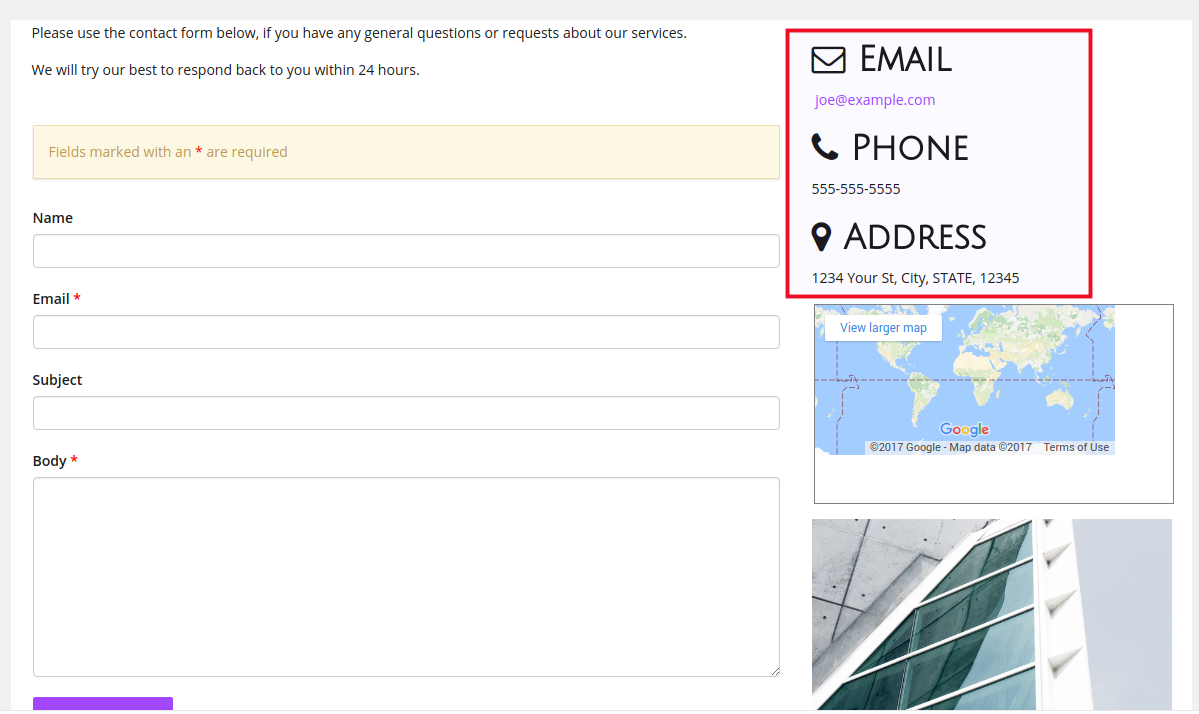Click the EMAIL heading text
Viewport: 1199px width, 714px height.
click(x=905, y=60)
